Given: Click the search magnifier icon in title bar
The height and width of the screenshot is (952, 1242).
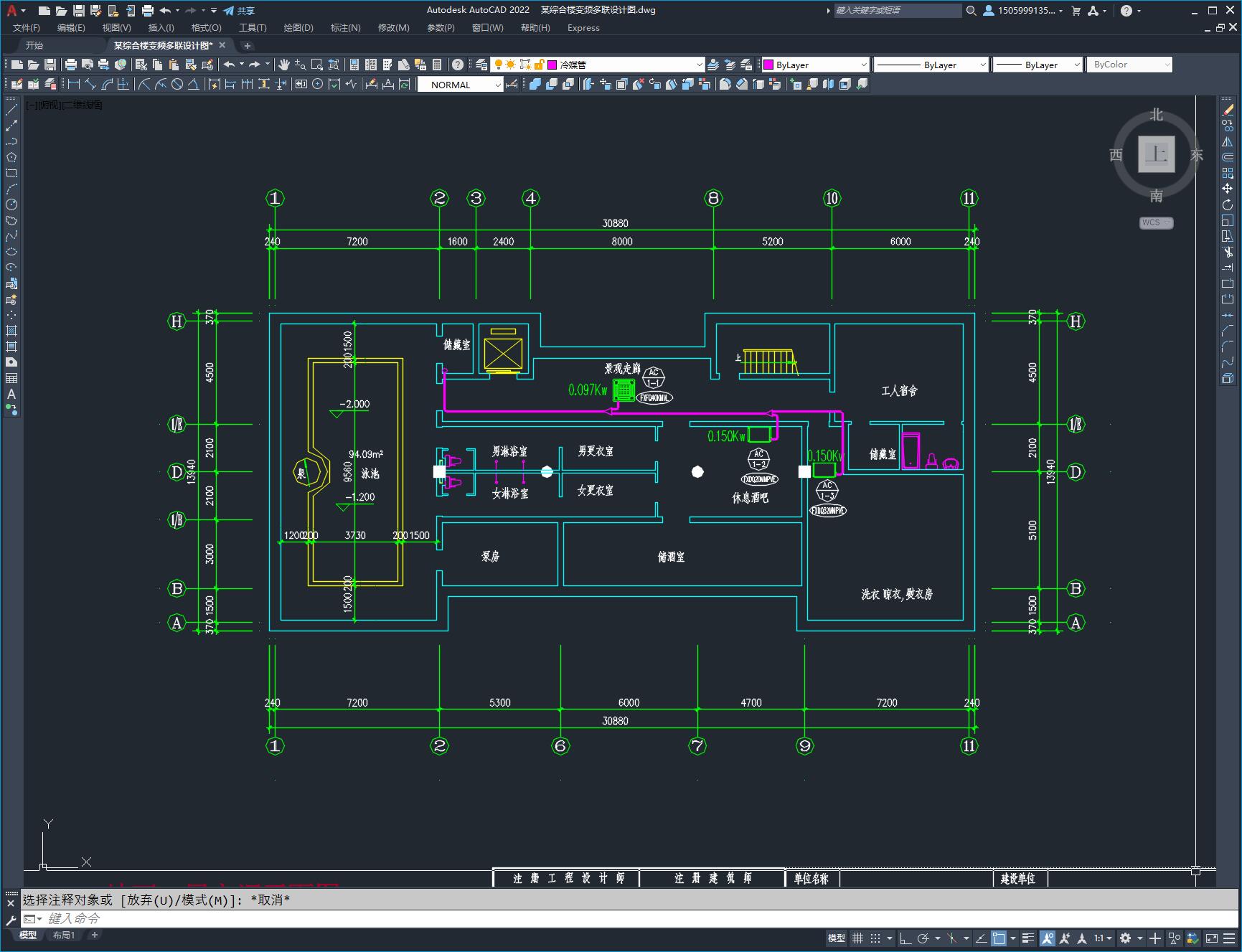Looking at the screenshot, I should 972,11.
